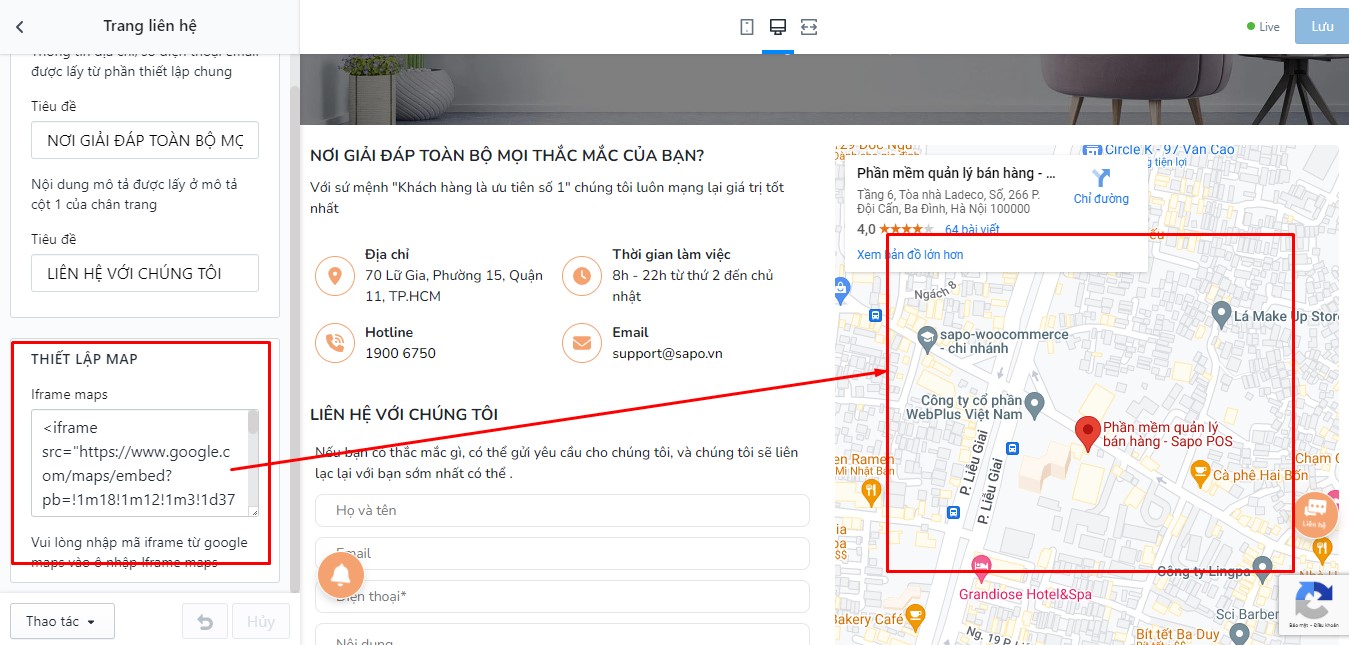Click the Cà phê Hai Bốn map pin
Viewport: 1349px width, 645px height.
(x=1200, y=472)
